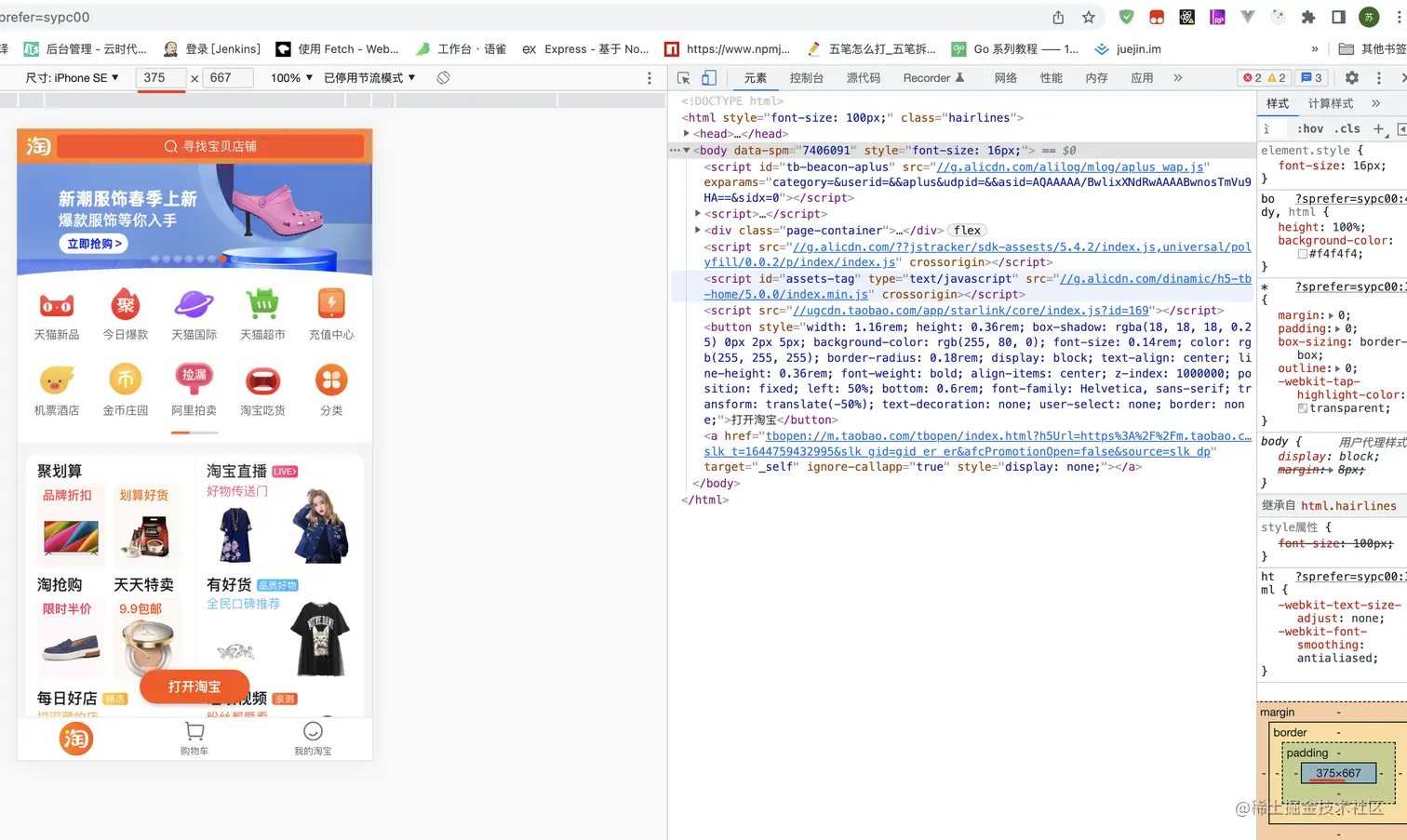1407x840 pixels.
Task: Open the 尺寸 iPhone SE device dropdown
Action: pos(72,78)
